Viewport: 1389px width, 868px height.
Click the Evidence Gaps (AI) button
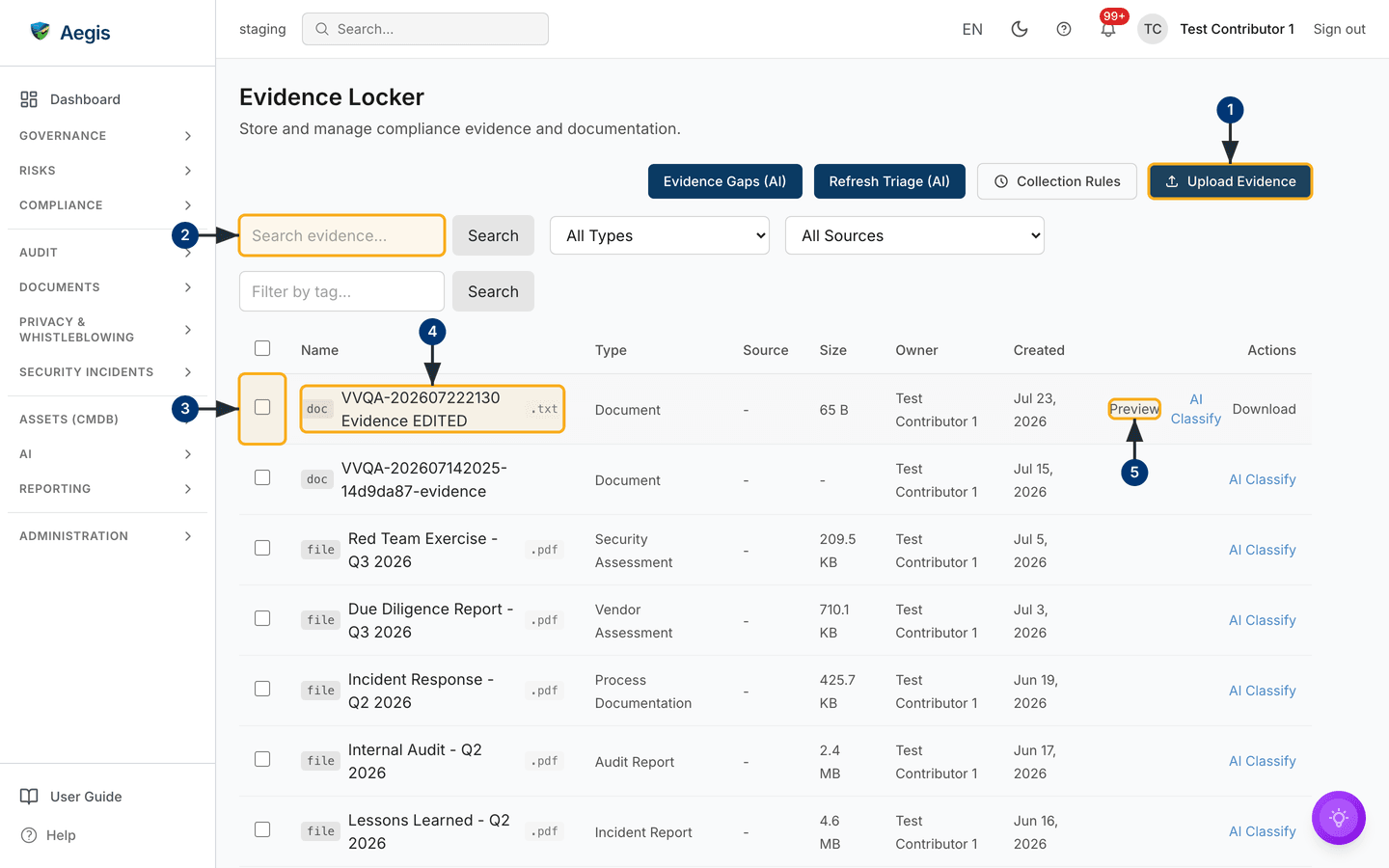pos(724,181)
